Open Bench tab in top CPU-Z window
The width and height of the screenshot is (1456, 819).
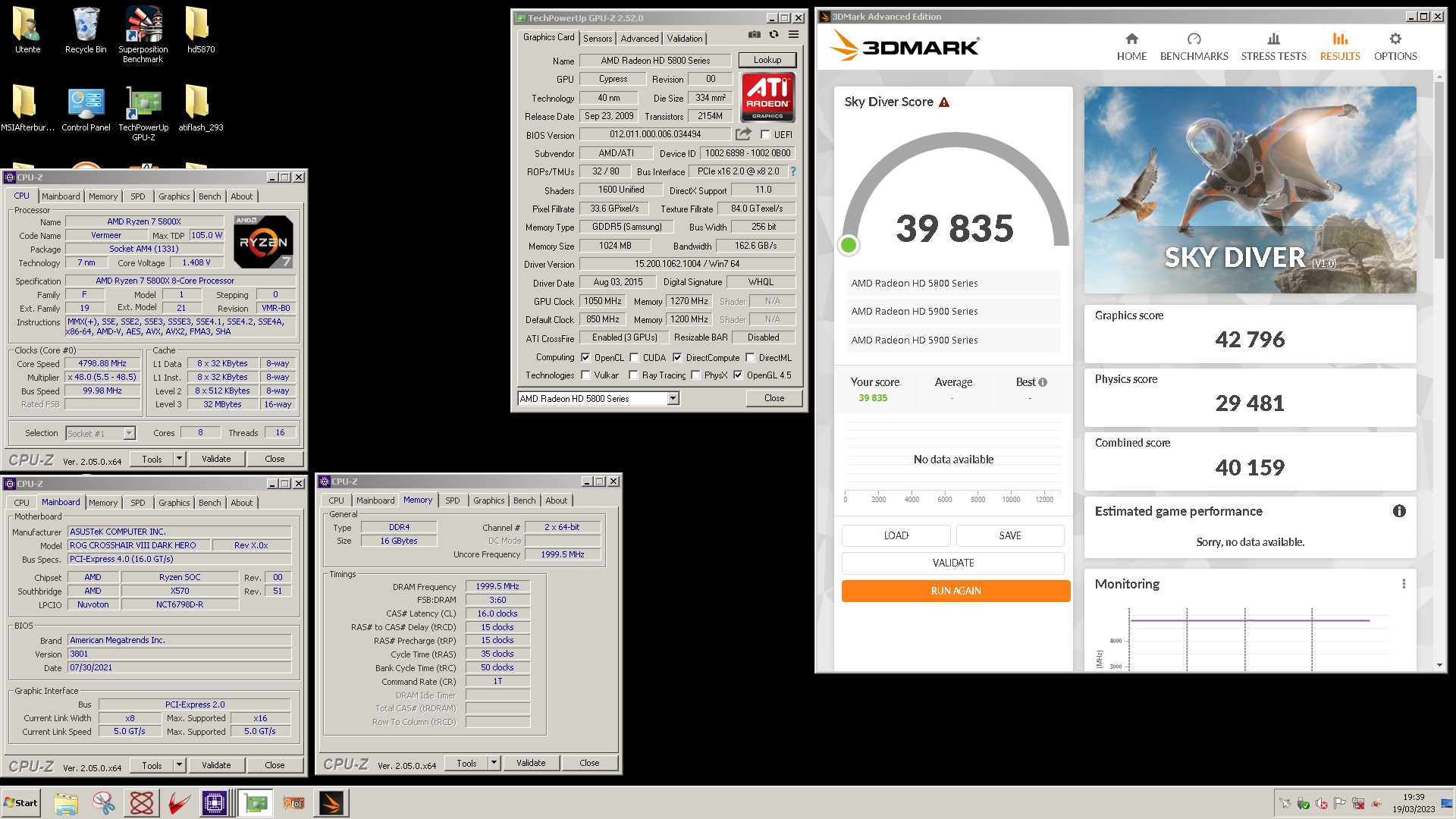pyautogui.click(x=210, y=196)
